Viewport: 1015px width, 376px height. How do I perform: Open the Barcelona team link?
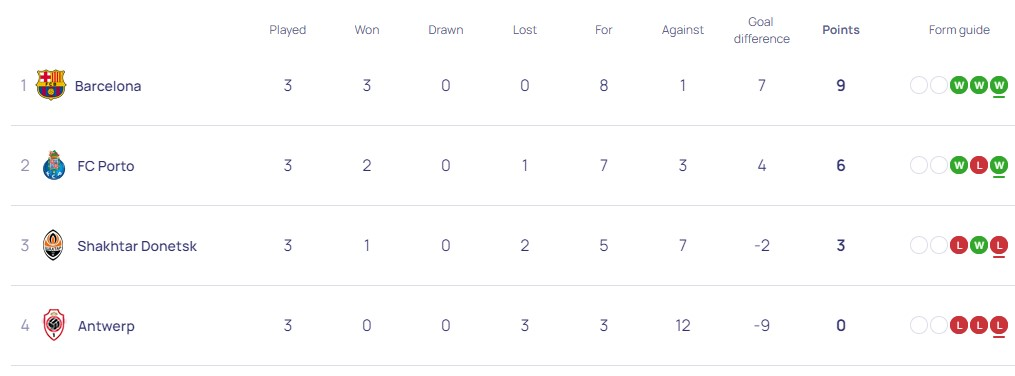pyautogui.click(x=108, y=85)
